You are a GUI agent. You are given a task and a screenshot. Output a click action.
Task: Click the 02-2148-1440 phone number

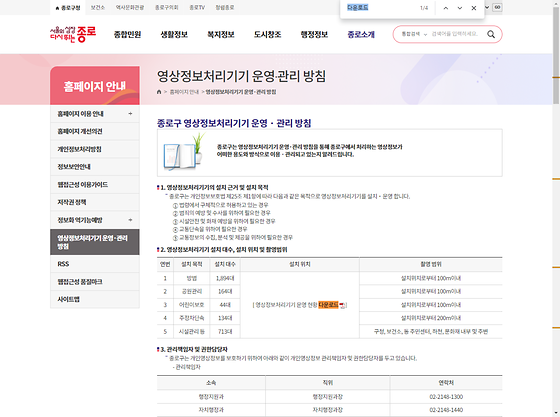[446, 410]
